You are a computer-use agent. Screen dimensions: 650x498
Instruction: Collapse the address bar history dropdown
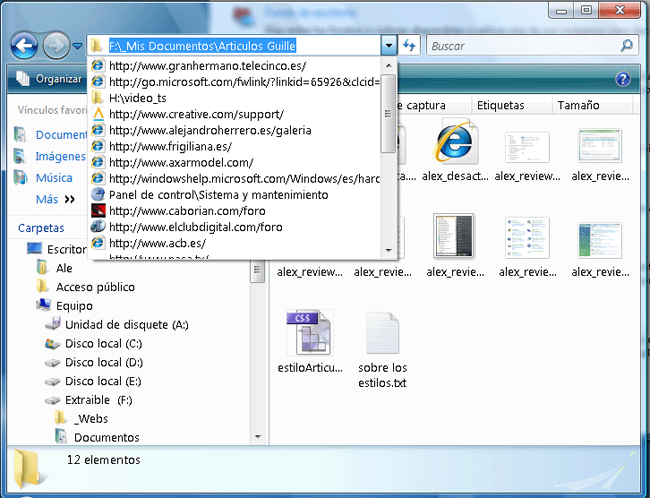pyautogui.click(x=389, y=45)
